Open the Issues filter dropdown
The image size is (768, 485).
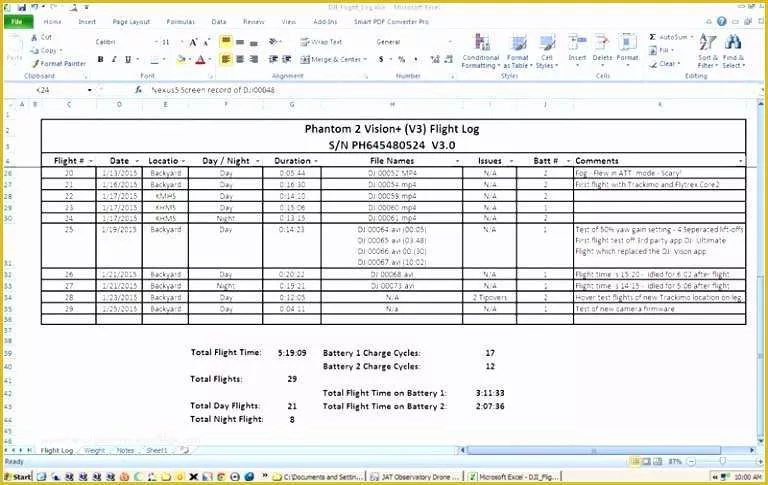point(511,161)
